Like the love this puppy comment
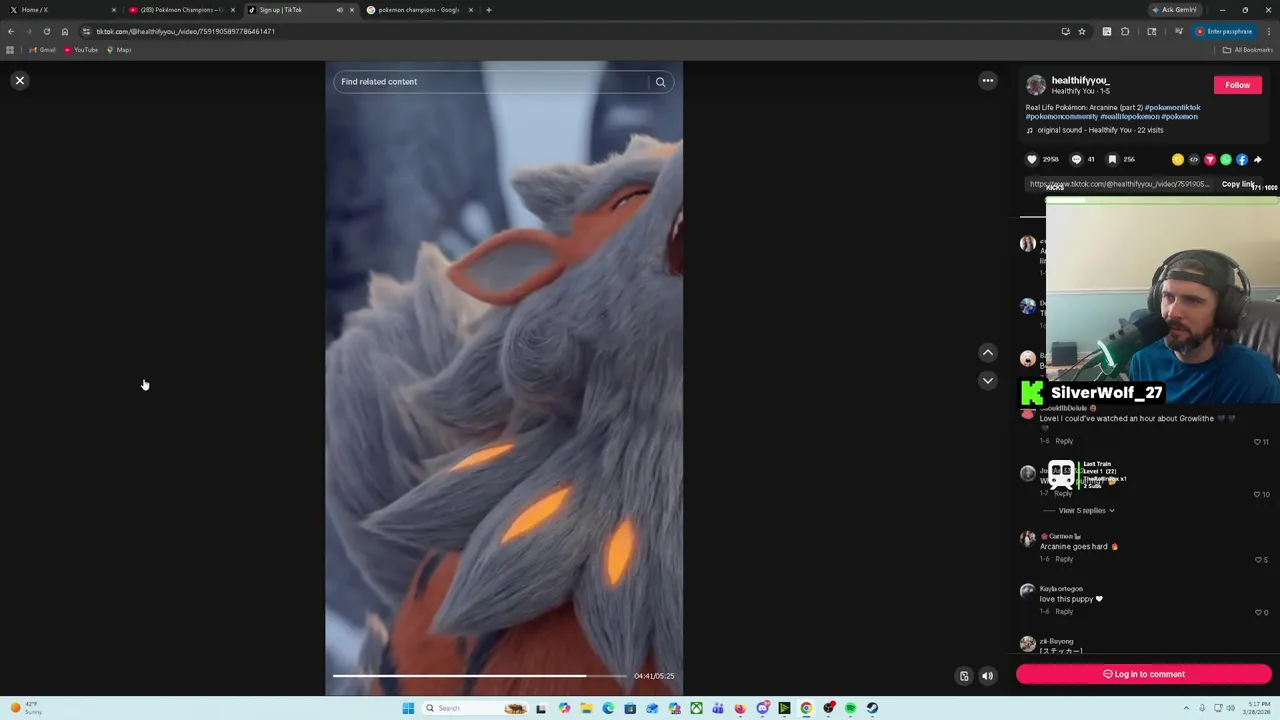Image resolution: width=1280 pixels, height=720 pixels. [x=1258, y=612]
